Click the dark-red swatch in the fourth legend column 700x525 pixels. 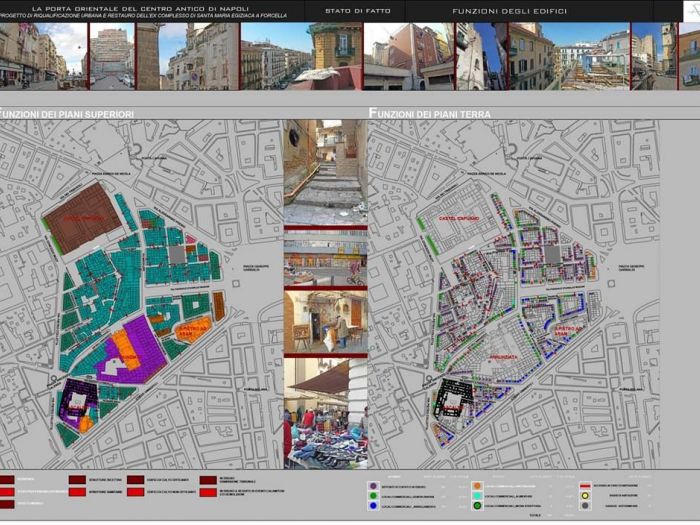[x=208, y=480]
